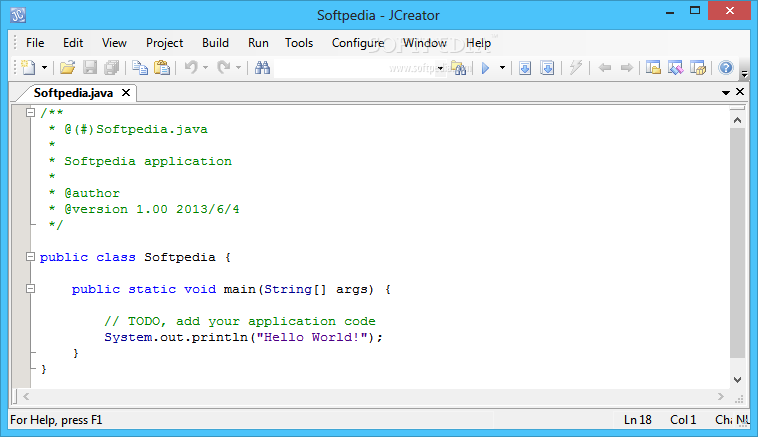The height and width of the screenshot is (437, 758).
Task: Click the '// TODO, add your application code' comment
Action: point(240,321)
